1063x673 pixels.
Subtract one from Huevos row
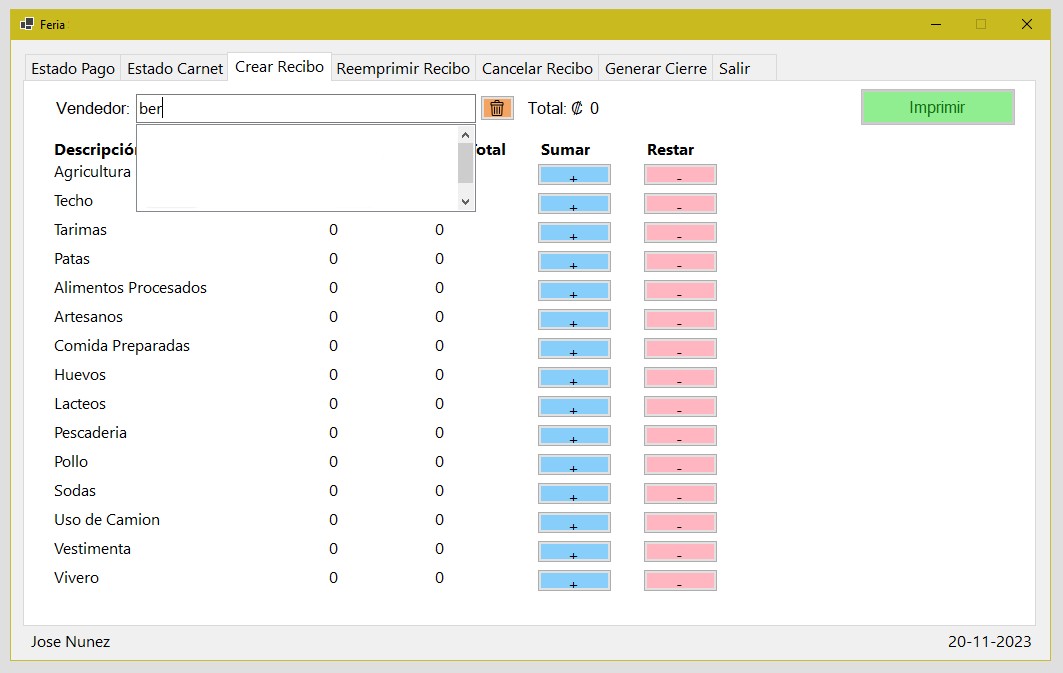click(680, 378)
